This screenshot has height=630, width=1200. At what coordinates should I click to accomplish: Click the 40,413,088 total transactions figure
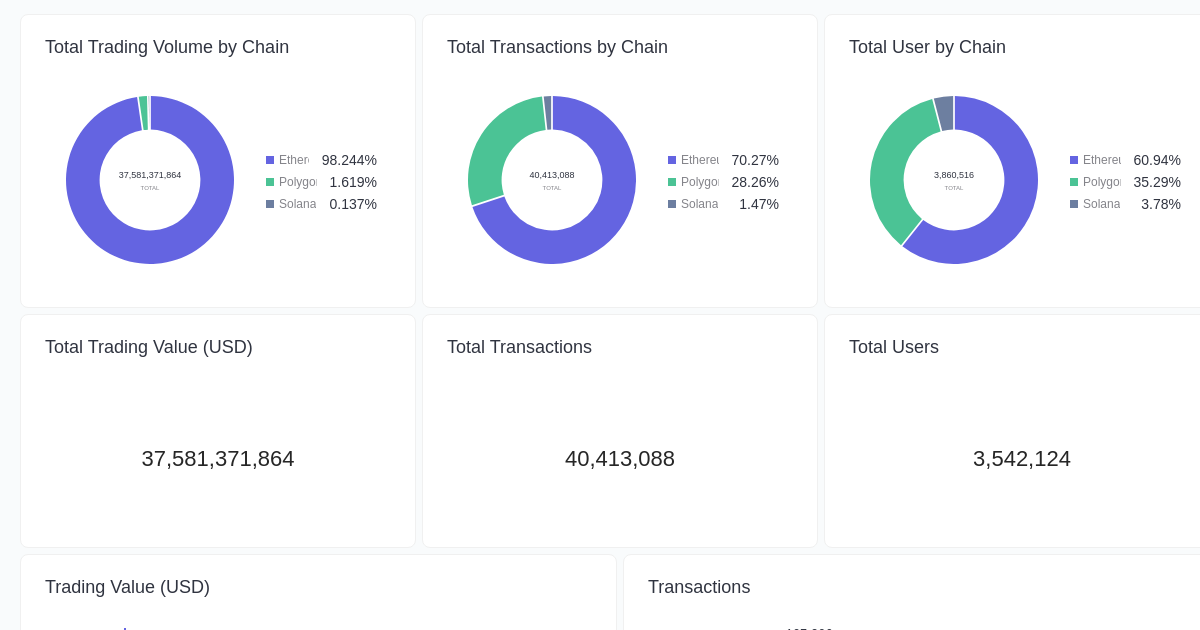point(620,459)
